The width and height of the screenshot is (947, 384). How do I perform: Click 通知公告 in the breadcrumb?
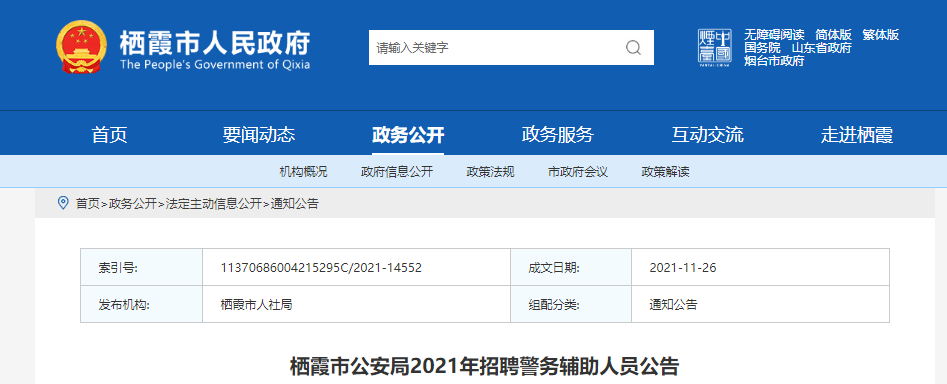[294, 203]
